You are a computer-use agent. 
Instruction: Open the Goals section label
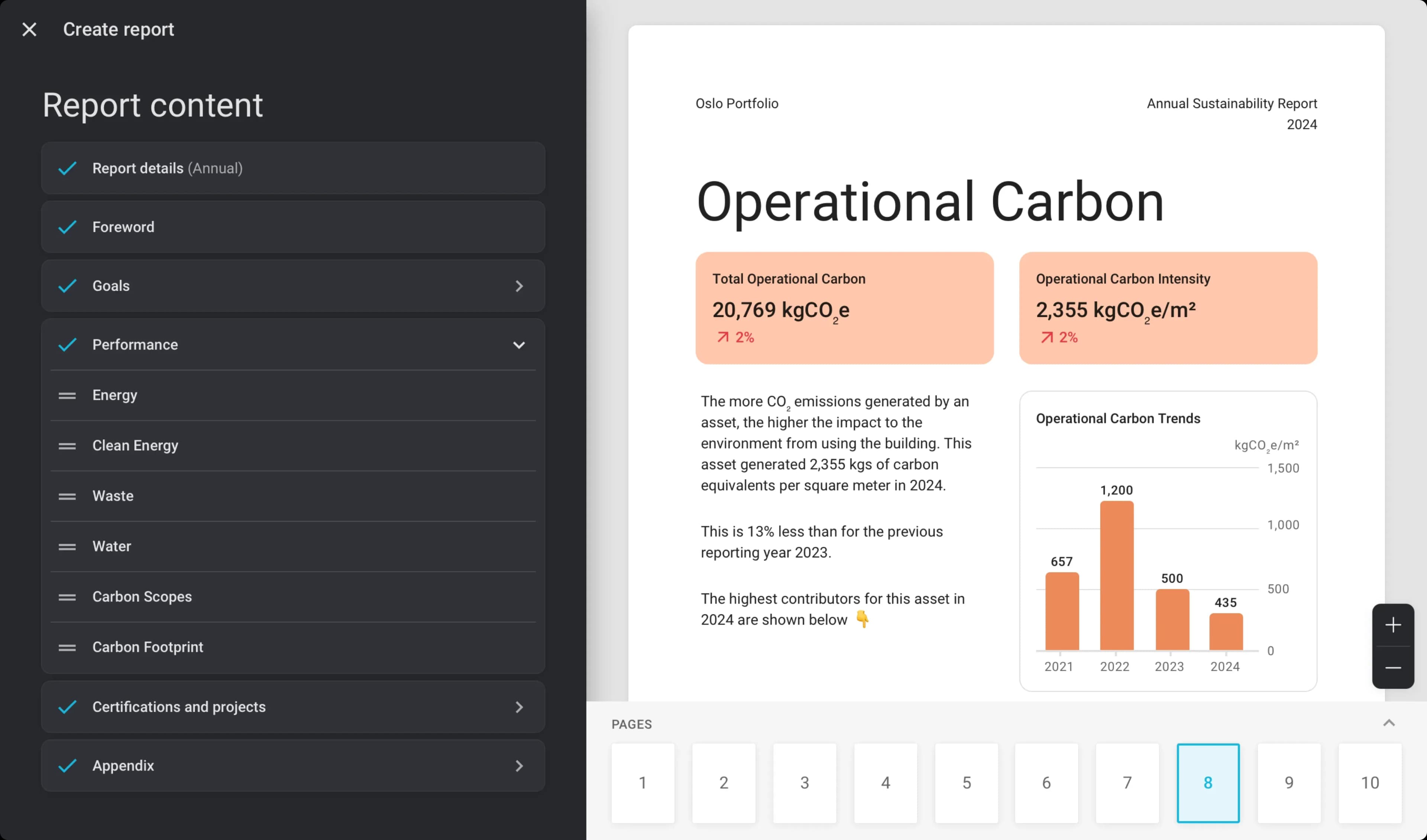coord(111,286)
